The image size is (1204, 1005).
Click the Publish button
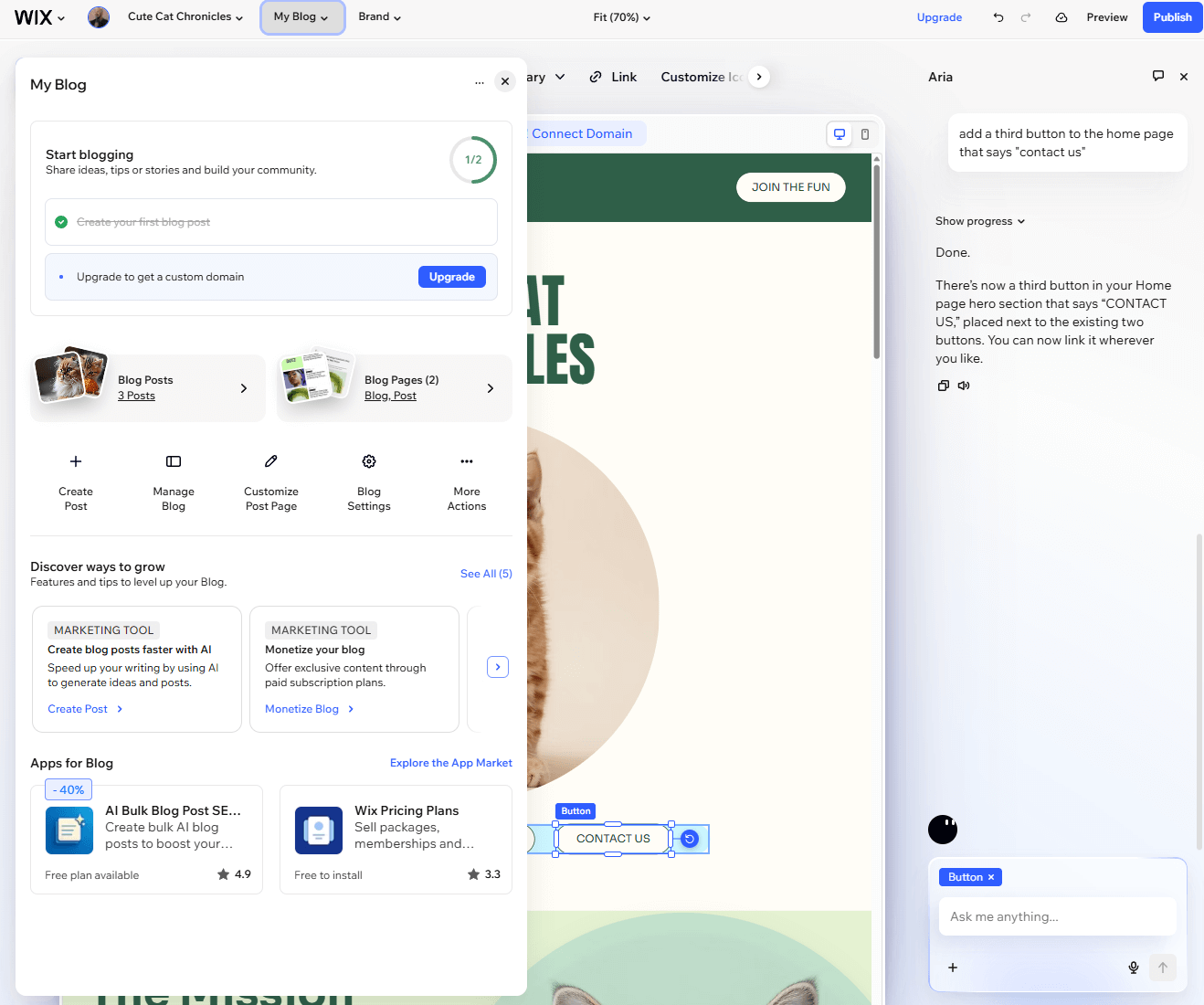tap(1172, 16)
